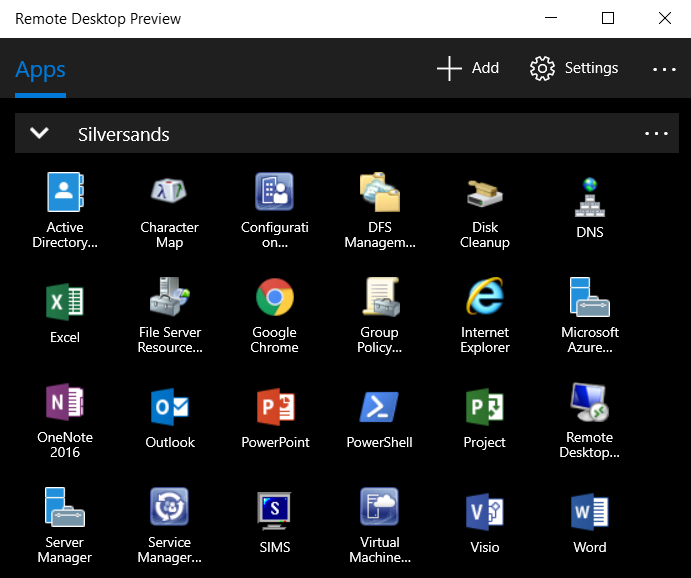Open PowerShell icon
The image size is (691, 578).
coord(379,407)
